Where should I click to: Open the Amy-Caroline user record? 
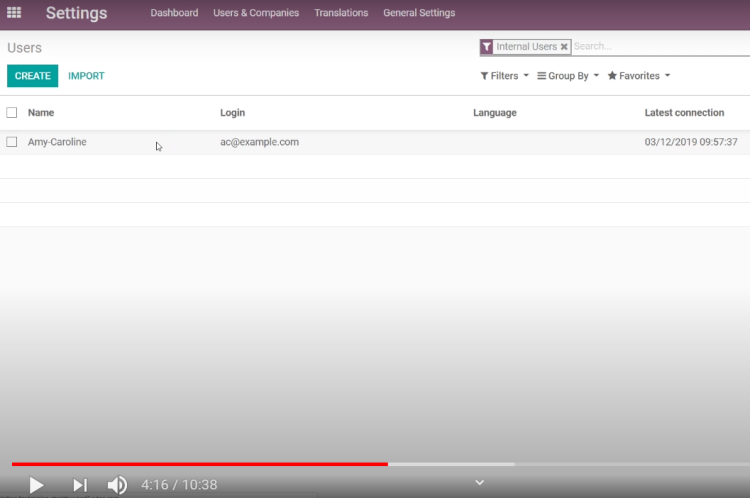tap(57, 142)
